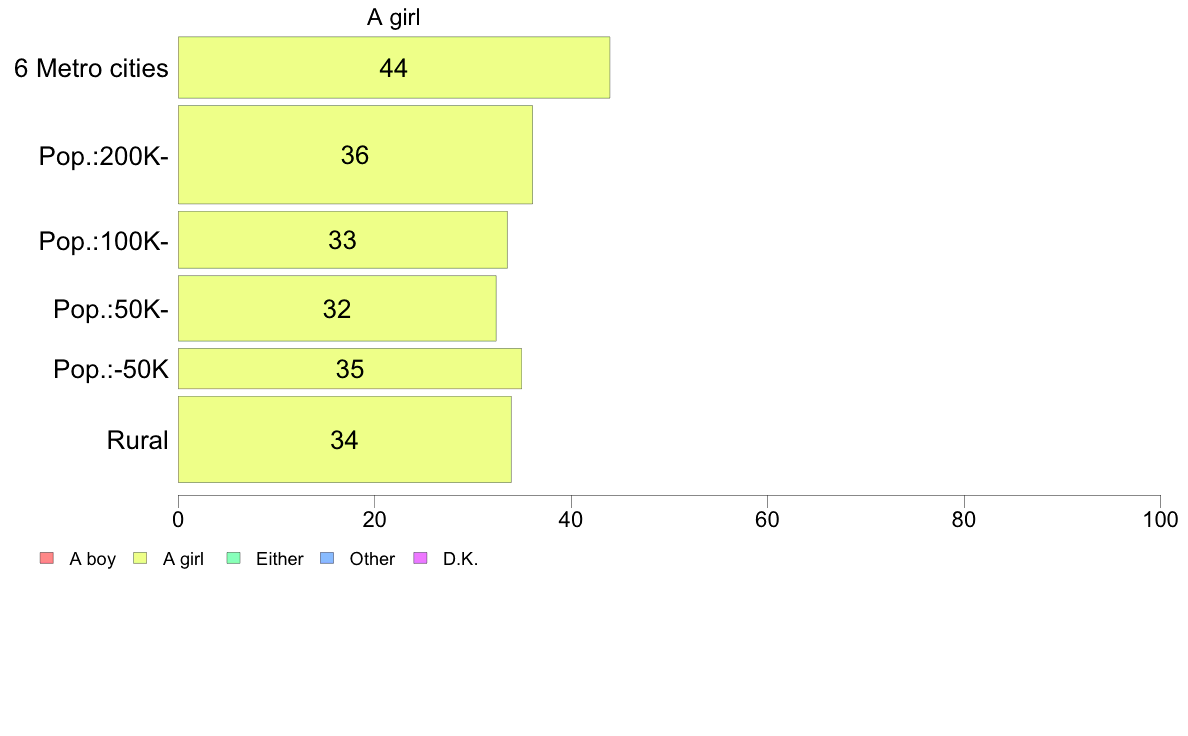
Task: Select the Pop.:-50K bar showing 35
Action: [x=350, y=369]
